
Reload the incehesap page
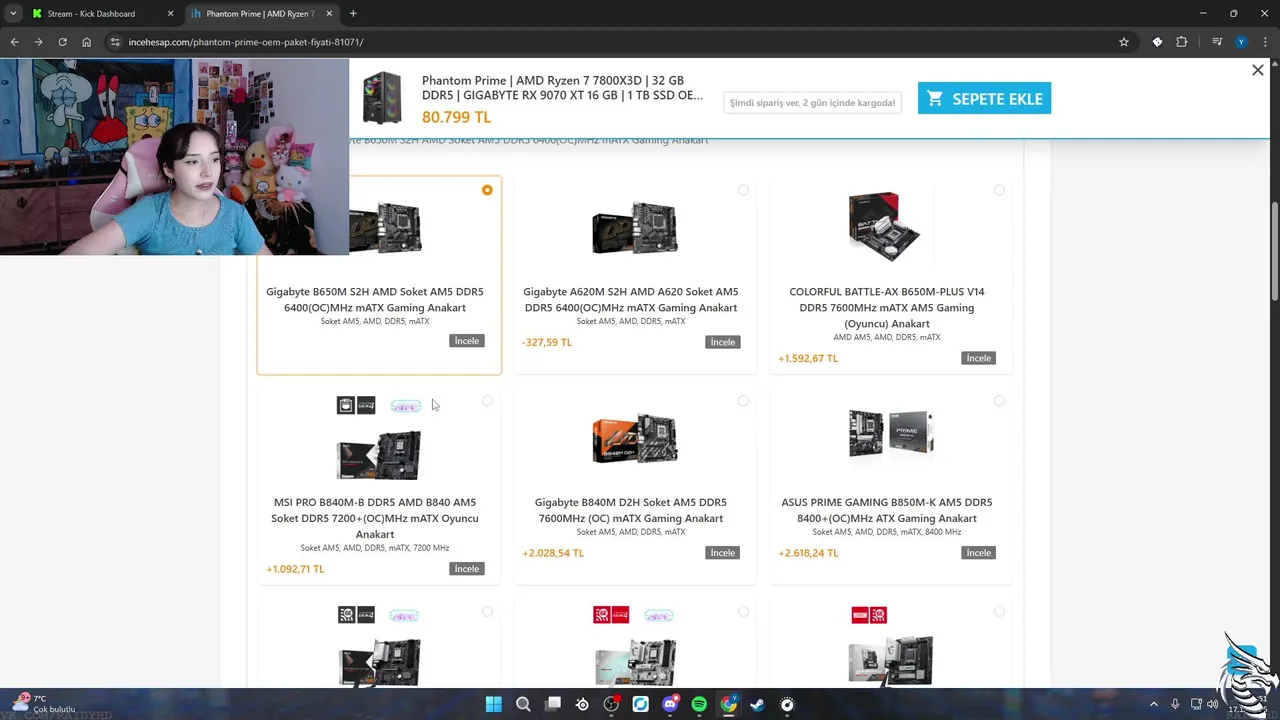point(62,42)
